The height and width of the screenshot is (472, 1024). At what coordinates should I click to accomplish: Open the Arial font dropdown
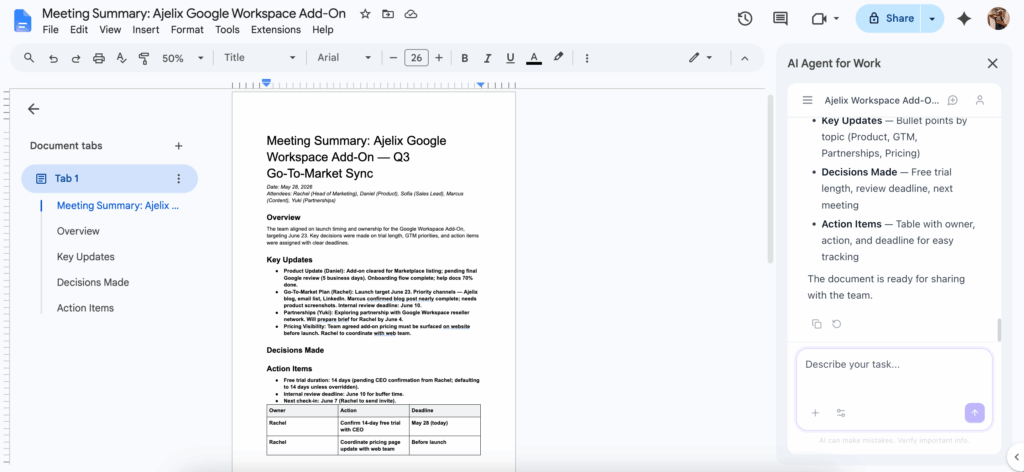click(344, 57)
